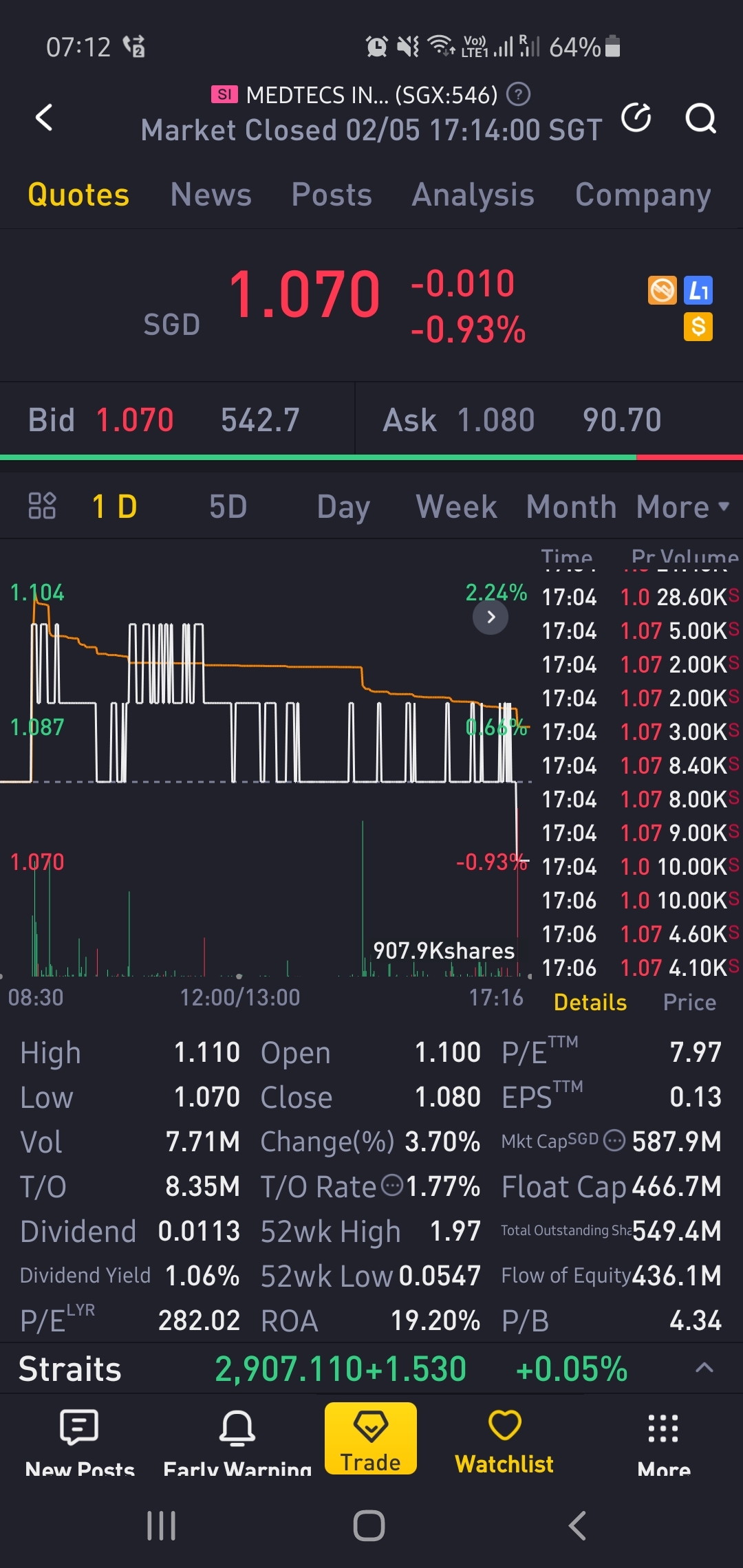This screenshot has height=1568, width=743.
Task: Select the 5D chart period
Action: pos(228,507)
